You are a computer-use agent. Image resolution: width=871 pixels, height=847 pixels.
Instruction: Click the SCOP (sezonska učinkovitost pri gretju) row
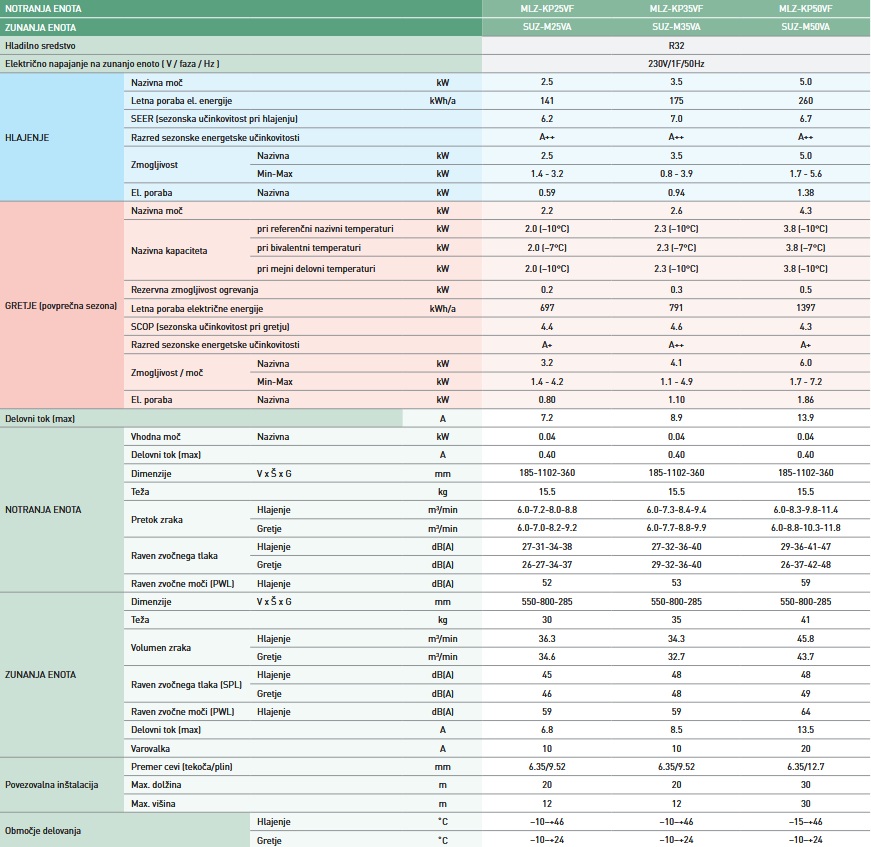pyautogui.click(x=202, y=327)
